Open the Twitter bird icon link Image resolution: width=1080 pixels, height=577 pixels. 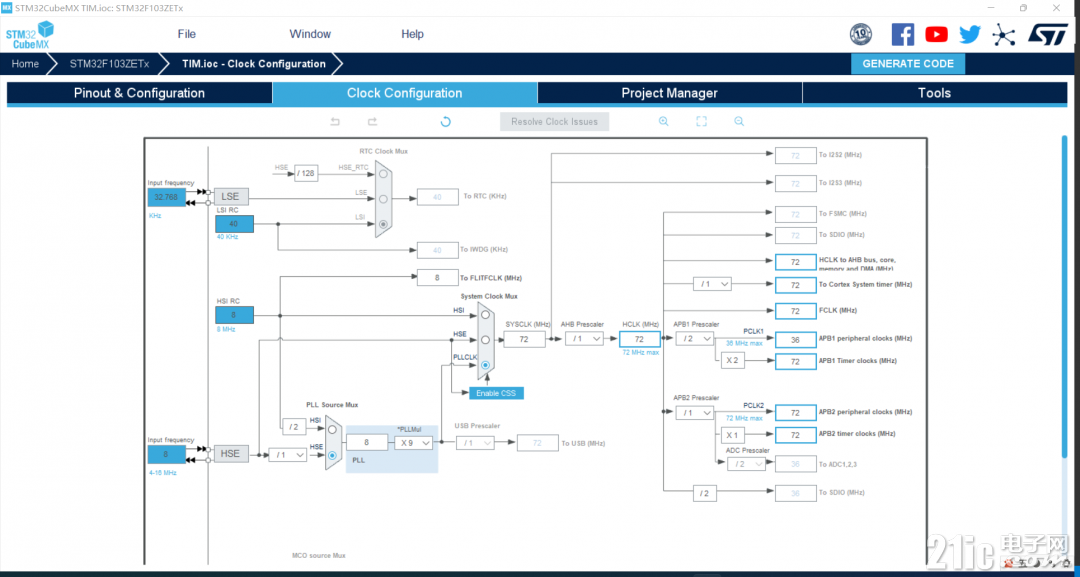[970, 34]
